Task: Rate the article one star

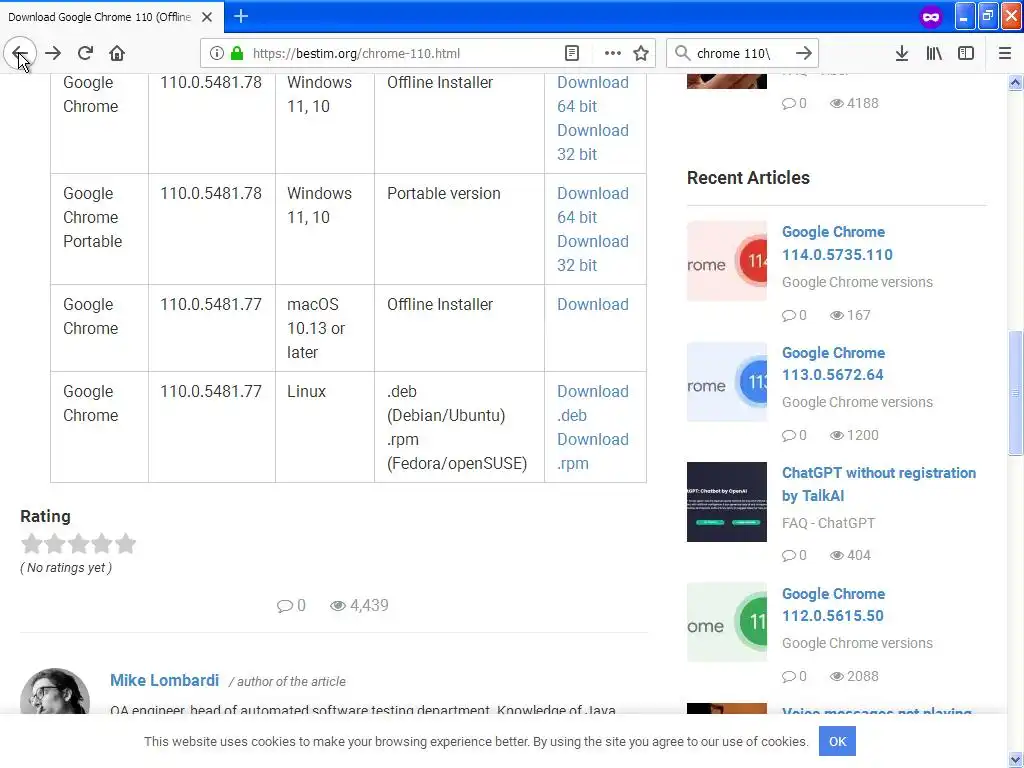Action: click(x=31, y=543)
